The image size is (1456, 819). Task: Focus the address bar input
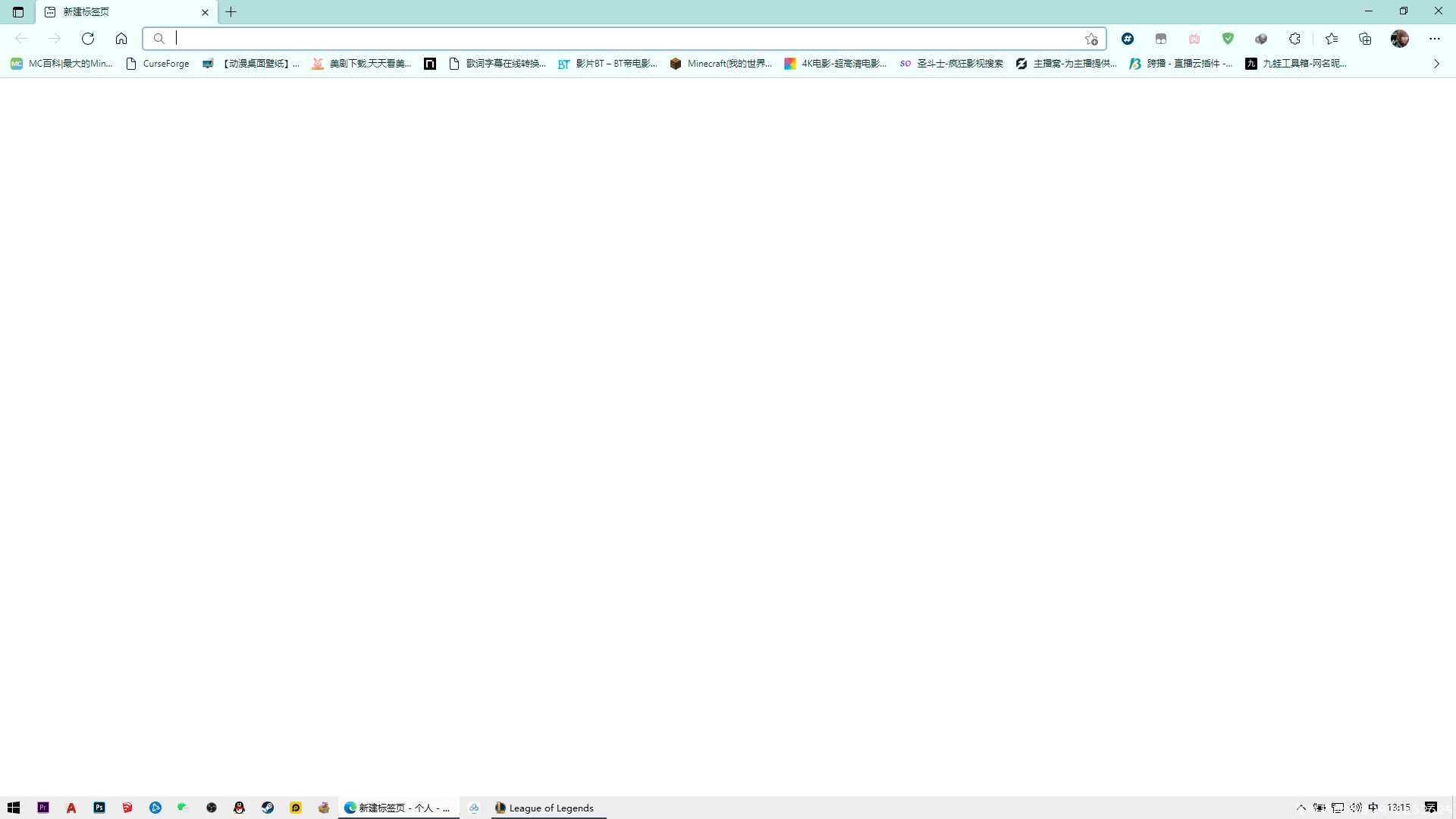click(x=624, y=39)
